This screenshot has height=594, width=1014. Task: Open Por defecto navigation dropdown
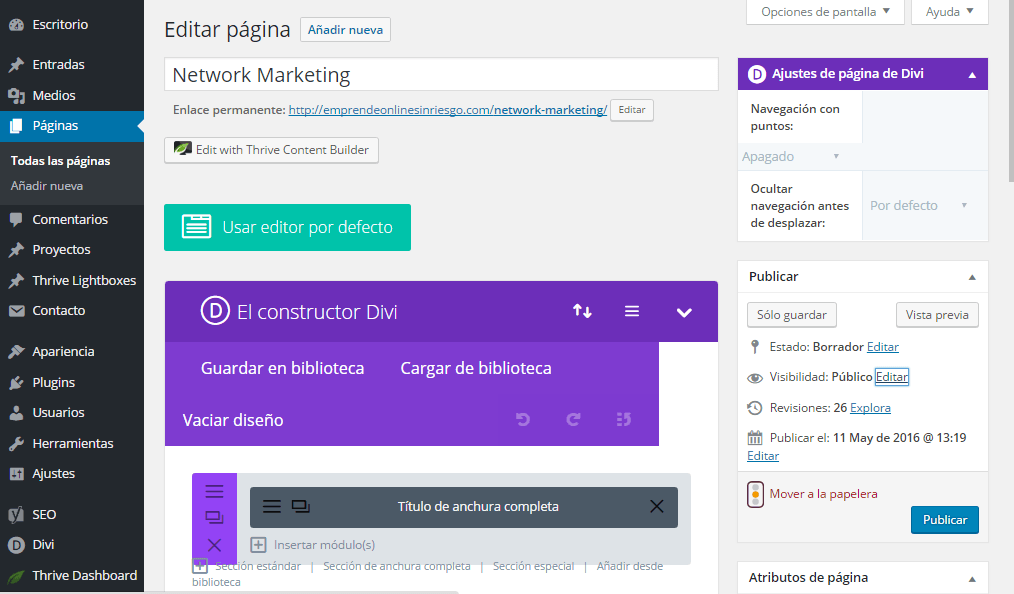(x=918, y=206)
